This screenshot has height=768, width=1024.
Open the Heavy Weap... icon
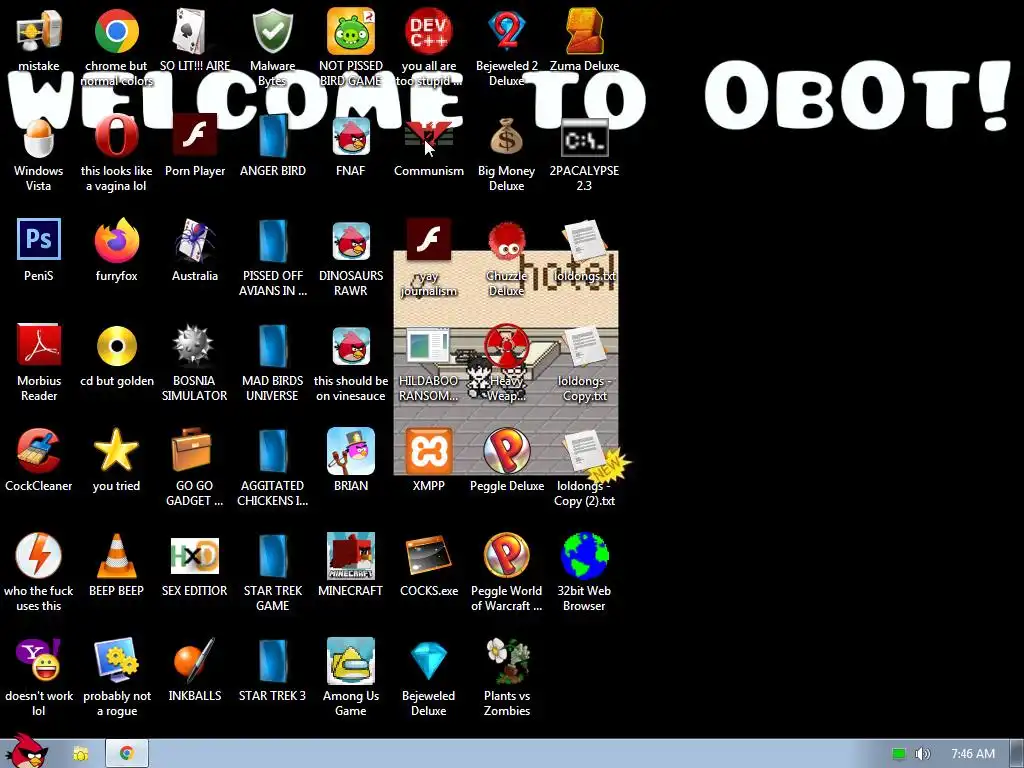coord(507,346)
